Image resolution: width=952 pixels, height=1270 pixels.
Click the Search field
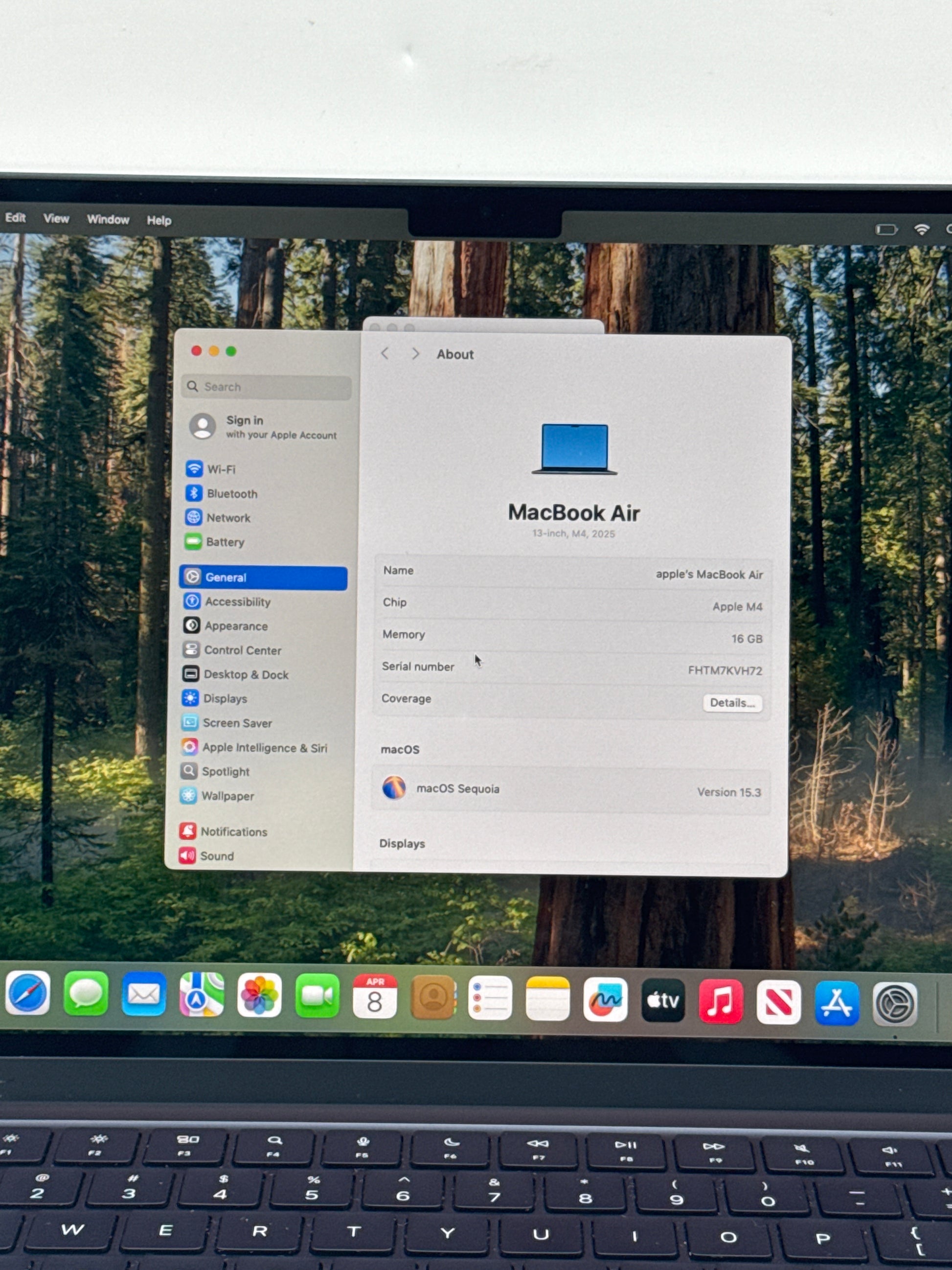[267, 387]
